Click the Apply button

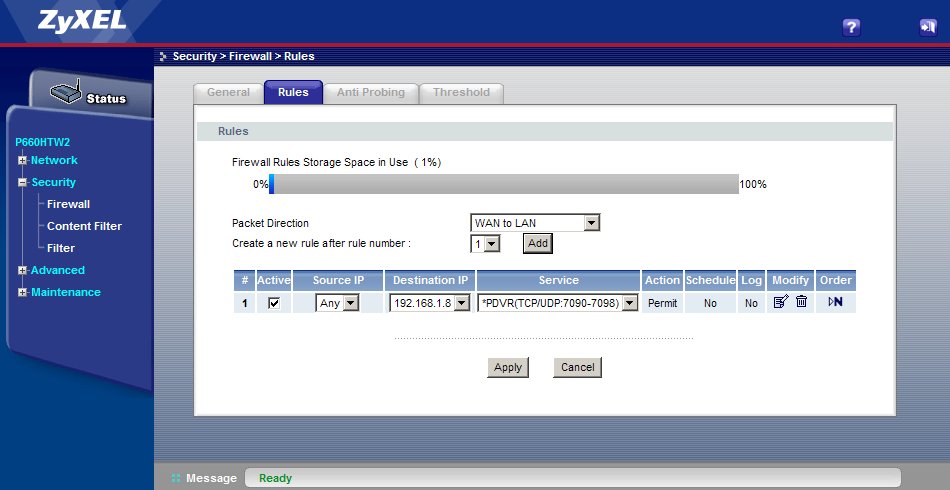point(508,367)
